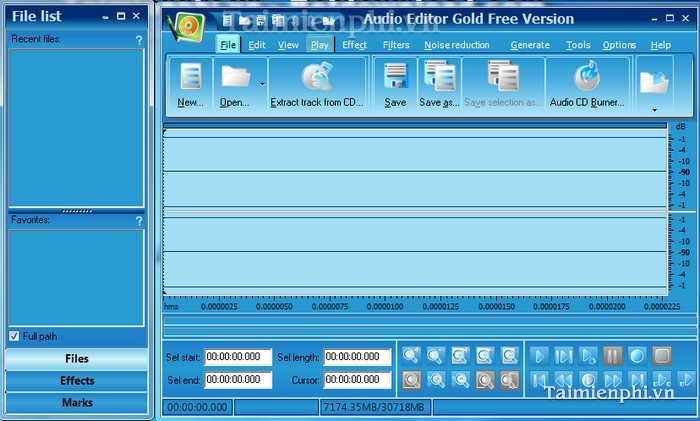
Task: Click the Sel start time field
Action: coord(238,357)
